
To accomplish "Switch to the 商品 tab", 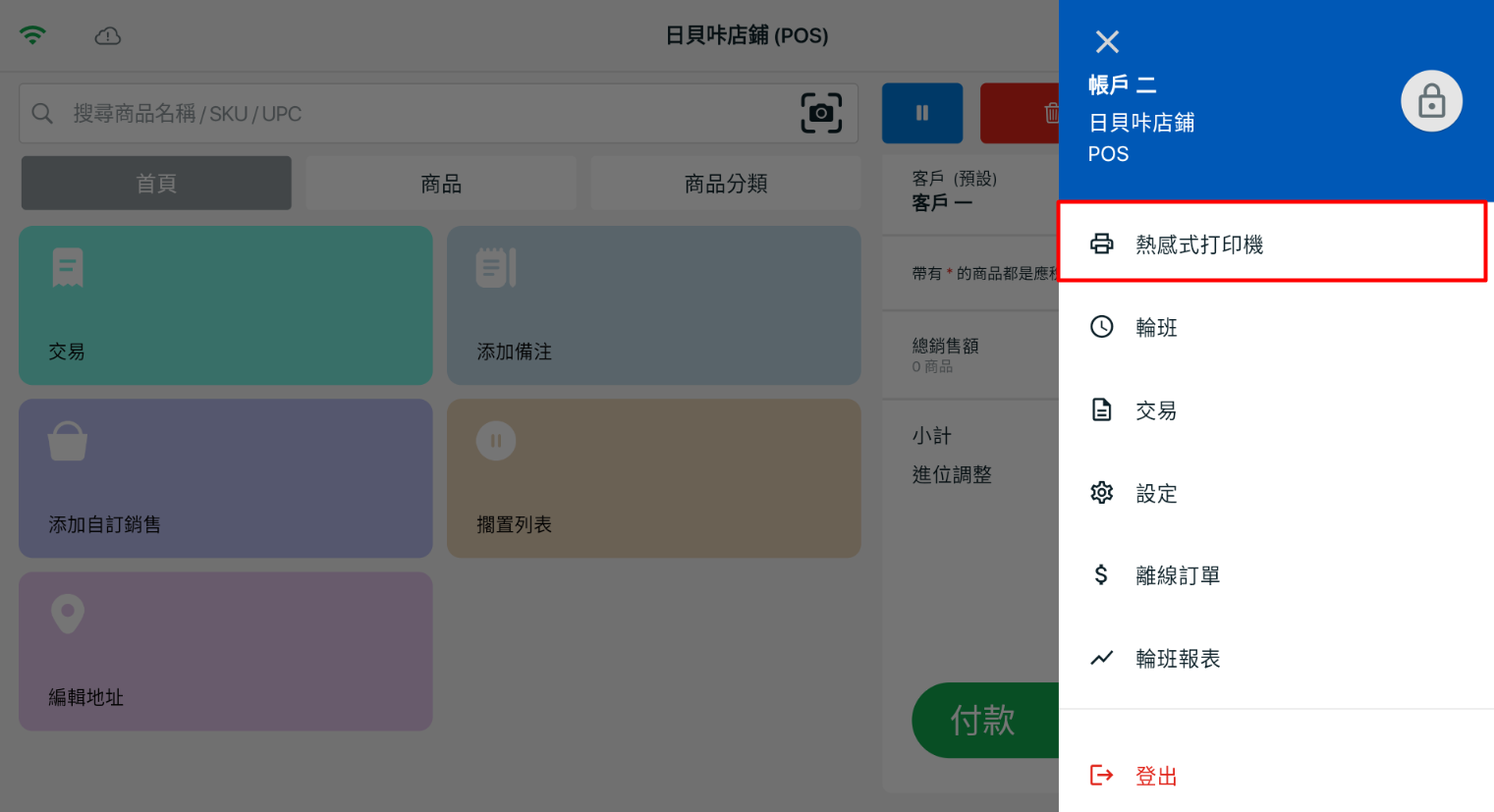I will point(440,184).
